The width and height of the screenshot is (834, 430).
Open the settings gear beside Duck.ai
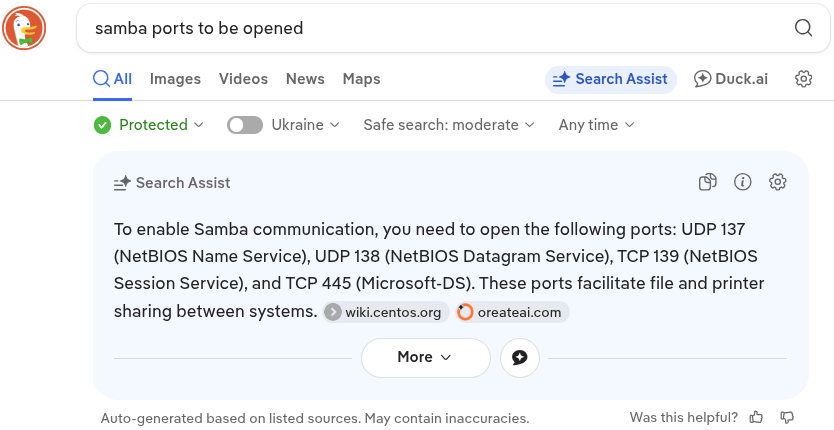click(x=803, y=79)
